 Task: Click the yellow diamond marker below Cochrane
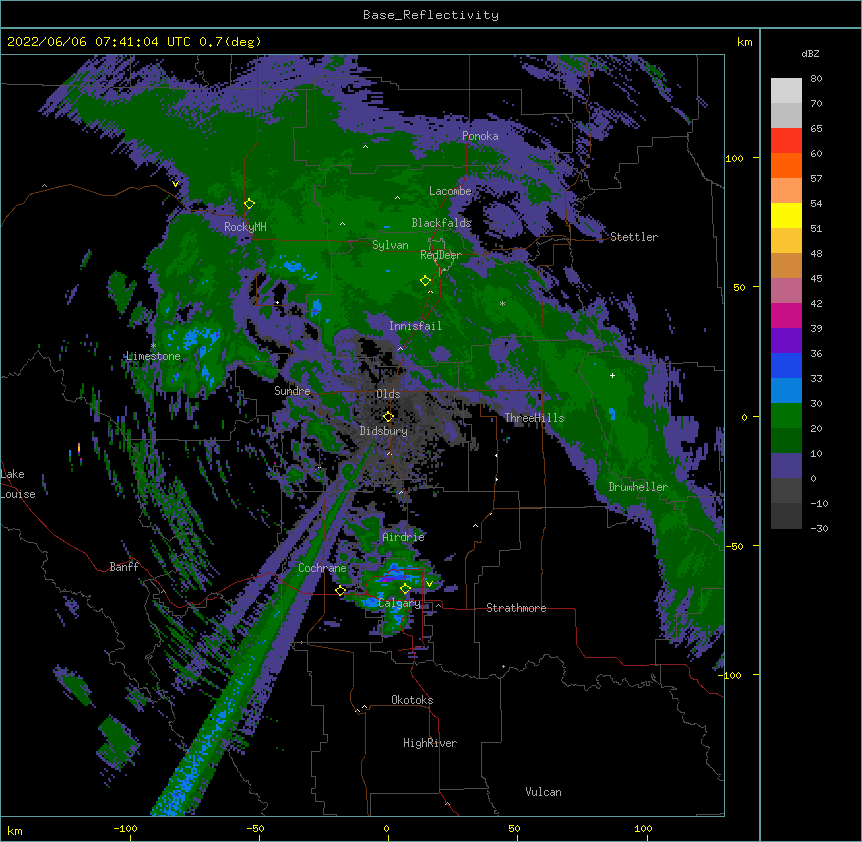click(x=340, y=591)
